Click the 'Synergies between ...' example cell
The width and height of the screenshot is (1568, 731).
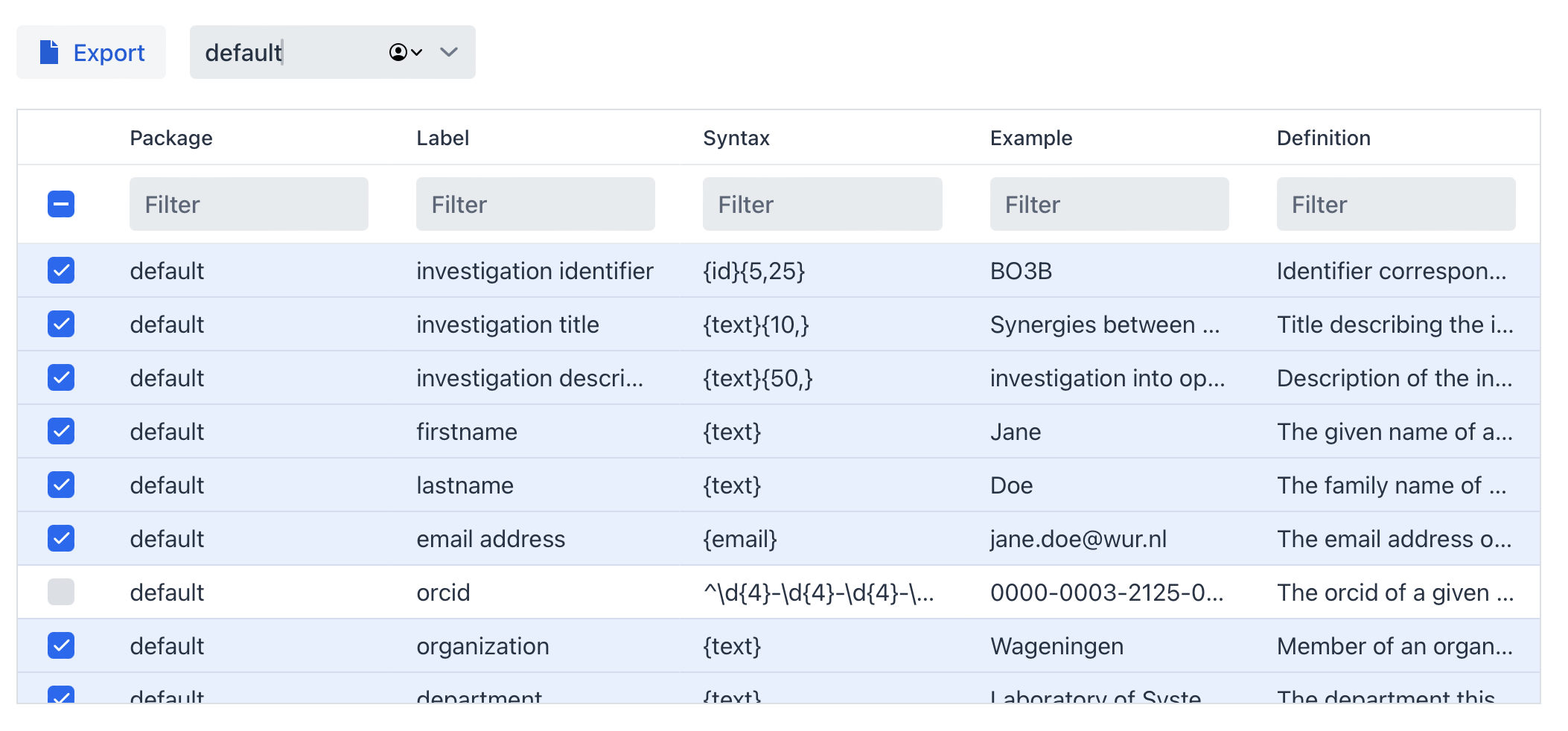click(x=1105, y=325)
